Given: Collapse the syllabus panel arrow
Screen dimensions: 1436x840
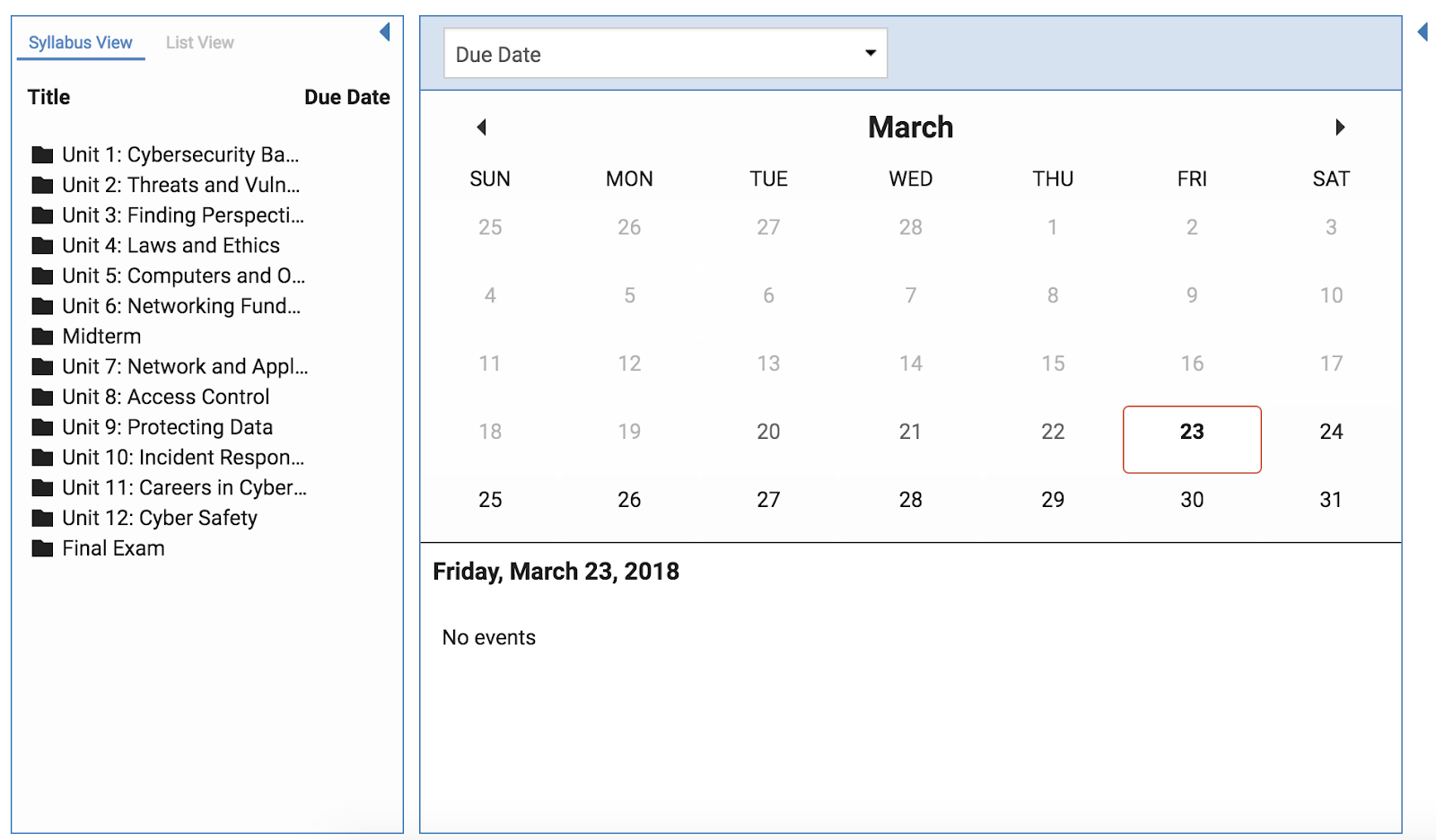Looking at the screenshot, I should point(385,32).
